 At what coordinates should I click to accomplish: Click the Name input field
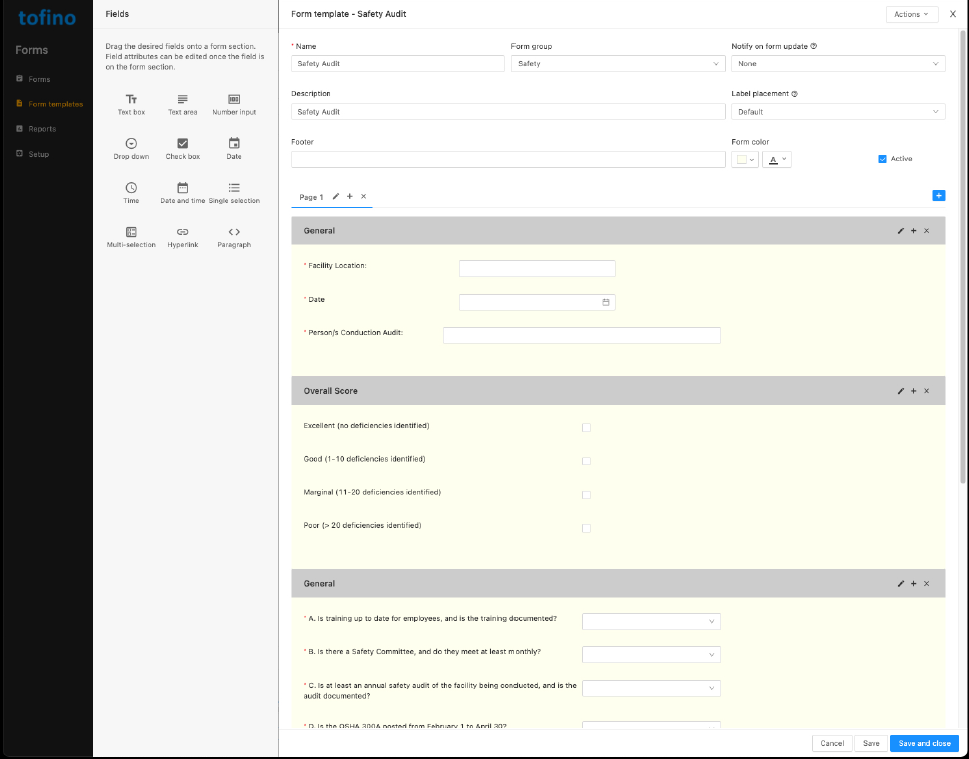click(398, 64)
